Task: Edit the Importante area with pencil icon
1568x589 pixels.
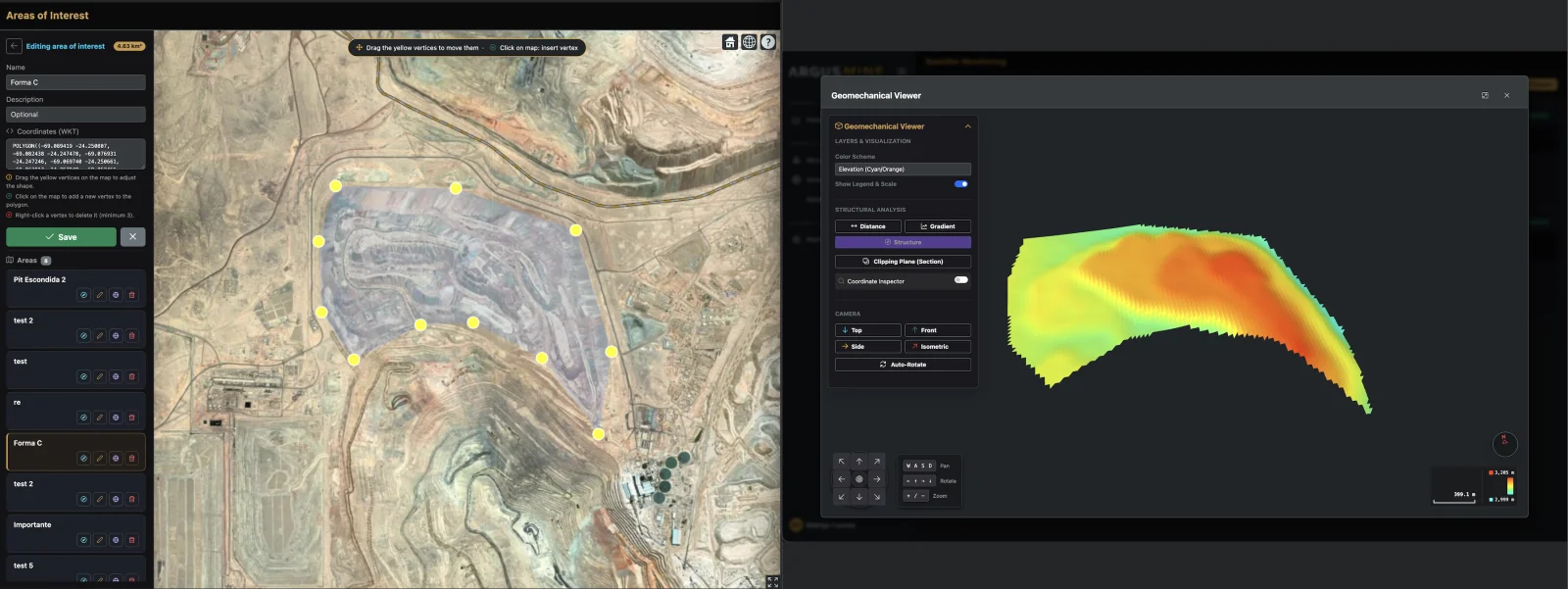Action: 100,540
